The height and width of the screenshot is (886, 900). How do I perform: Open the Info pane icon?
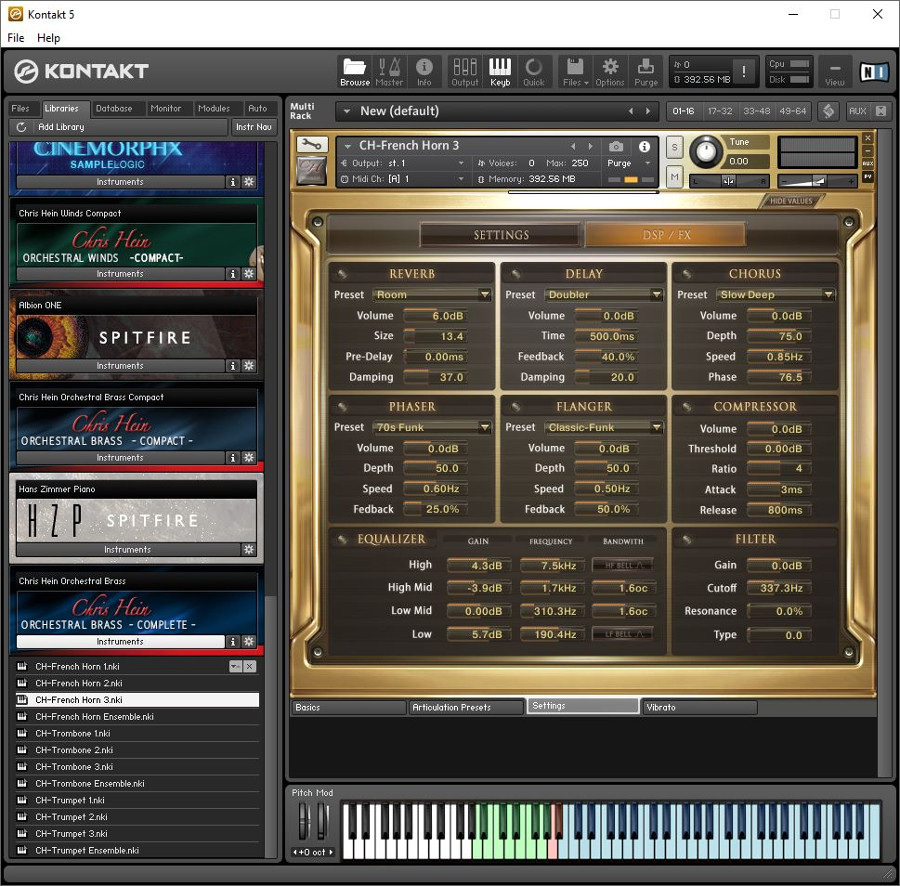(x=424, y=72)
